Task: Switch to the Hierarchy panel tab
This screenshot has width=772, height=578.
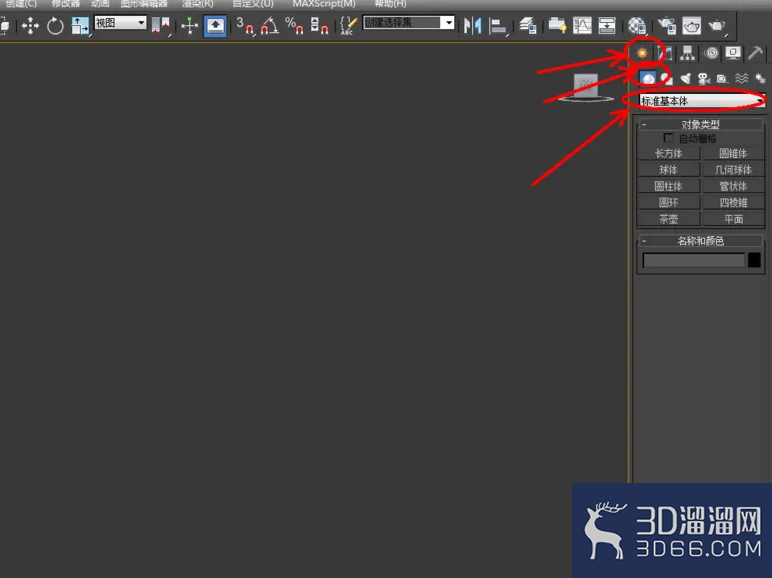Action: point(687,53)
